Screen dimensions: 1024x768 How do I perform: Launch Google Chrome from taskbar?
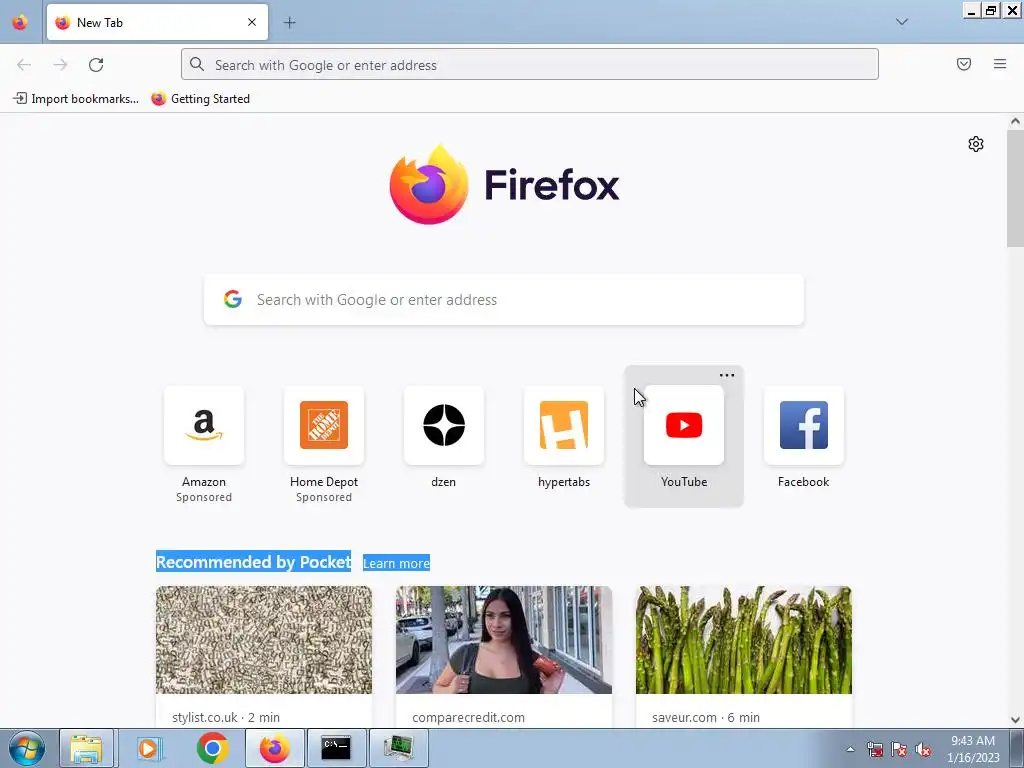[212, 748]
